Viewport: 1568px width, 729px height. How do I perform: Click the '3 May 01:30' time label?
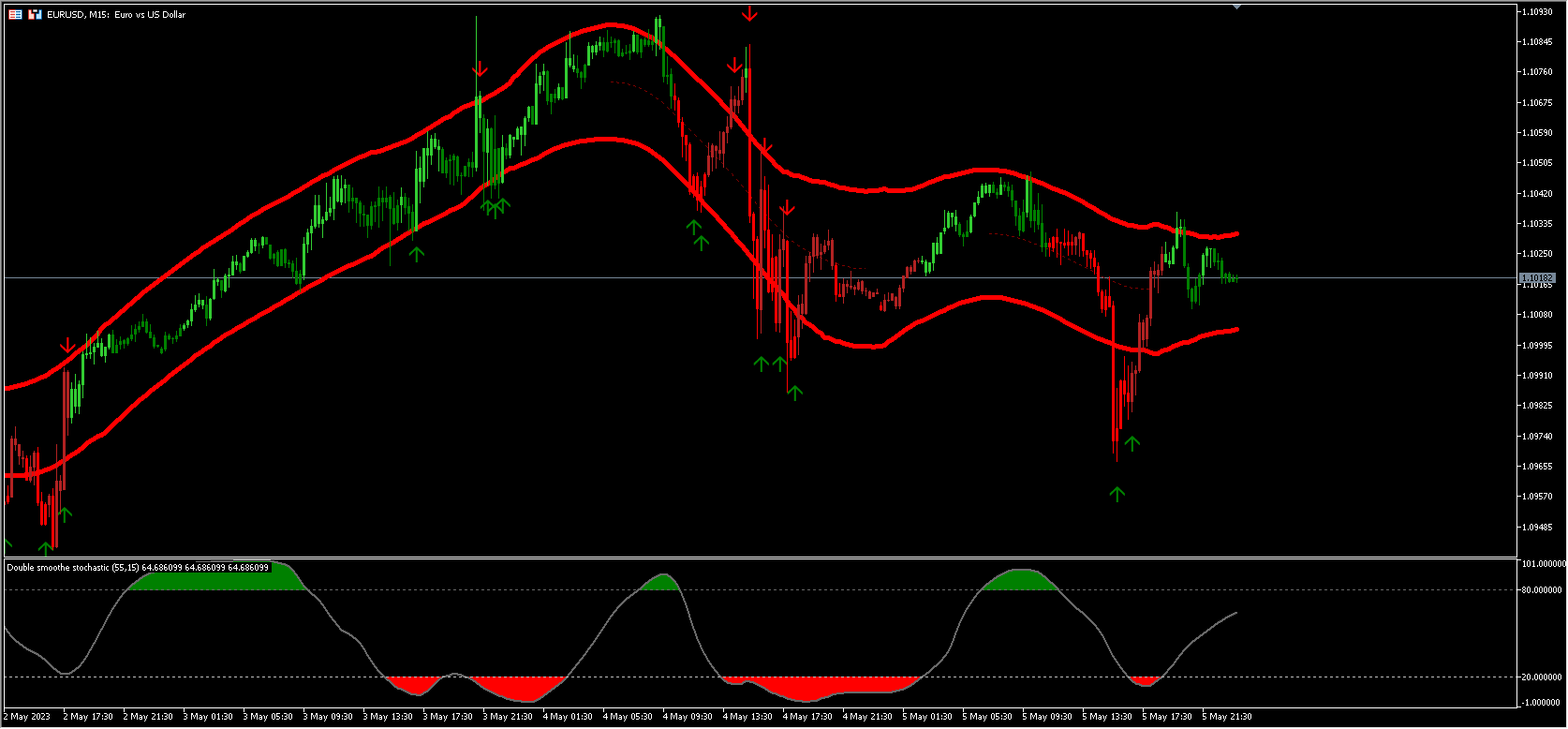pyautogui.click(x=208, y=717)
